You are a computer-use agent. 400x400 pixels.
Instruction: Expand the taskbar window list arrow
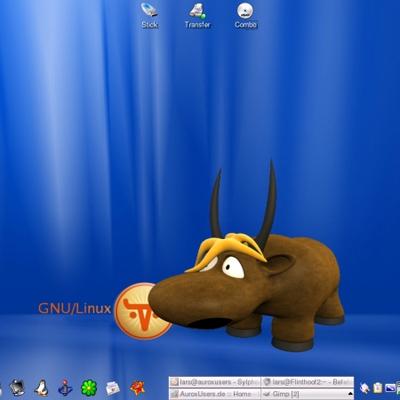(x=350, y=394)
